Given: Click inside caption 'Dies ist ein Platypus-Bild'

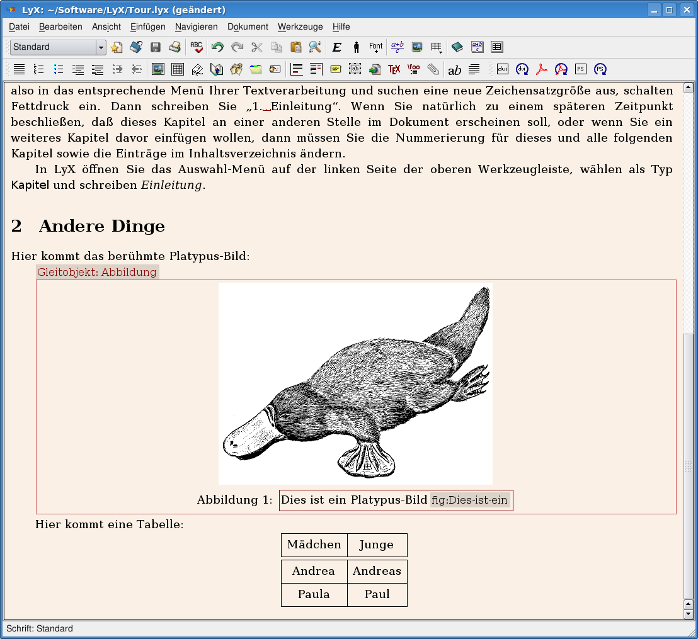Looking at the screenshot, I should 354,500.
